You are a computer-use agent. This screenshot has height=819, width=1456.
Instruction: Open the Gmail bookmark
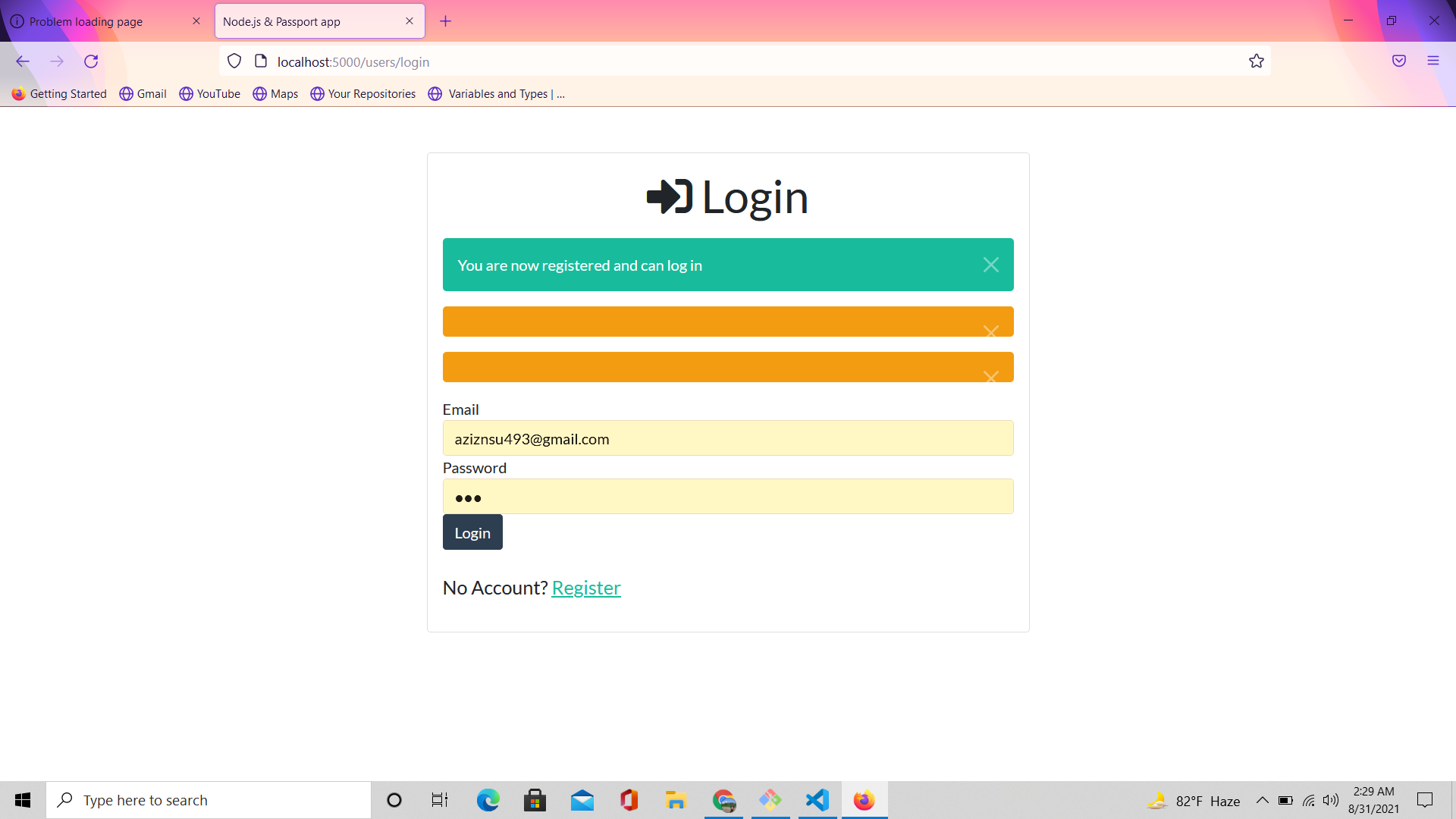(143, 93)
